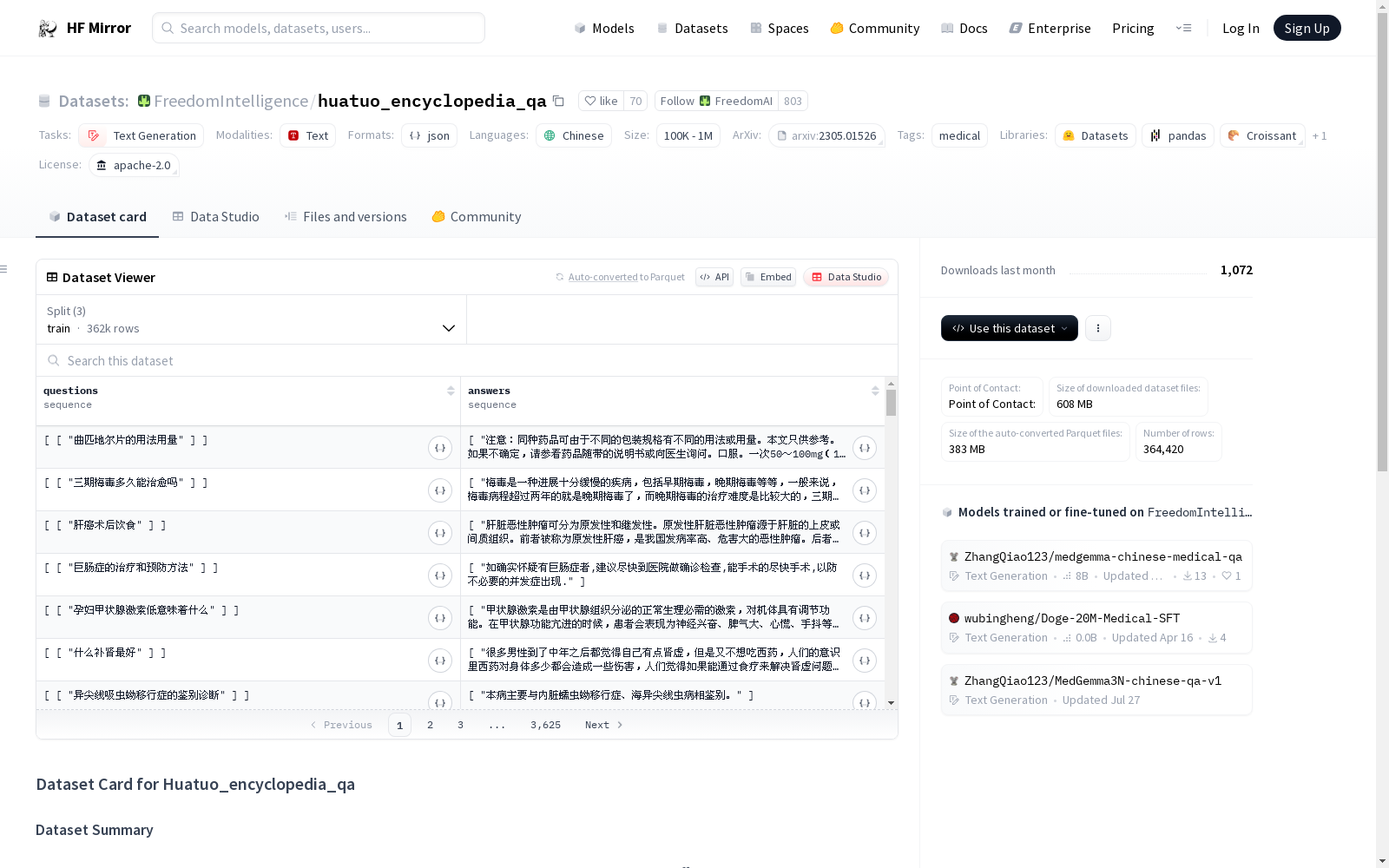Viewport: 1389px width, 868px height.
Task: Click the dataset viewer scroll down arrow
Action: (891, 703)
